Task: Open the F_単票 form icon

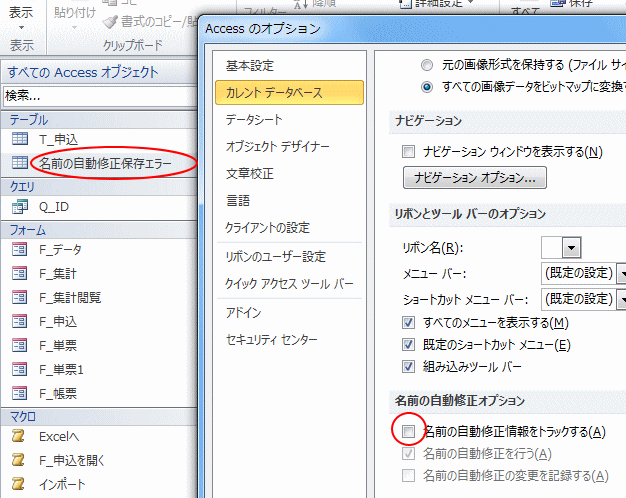Action: coord(20,345)
